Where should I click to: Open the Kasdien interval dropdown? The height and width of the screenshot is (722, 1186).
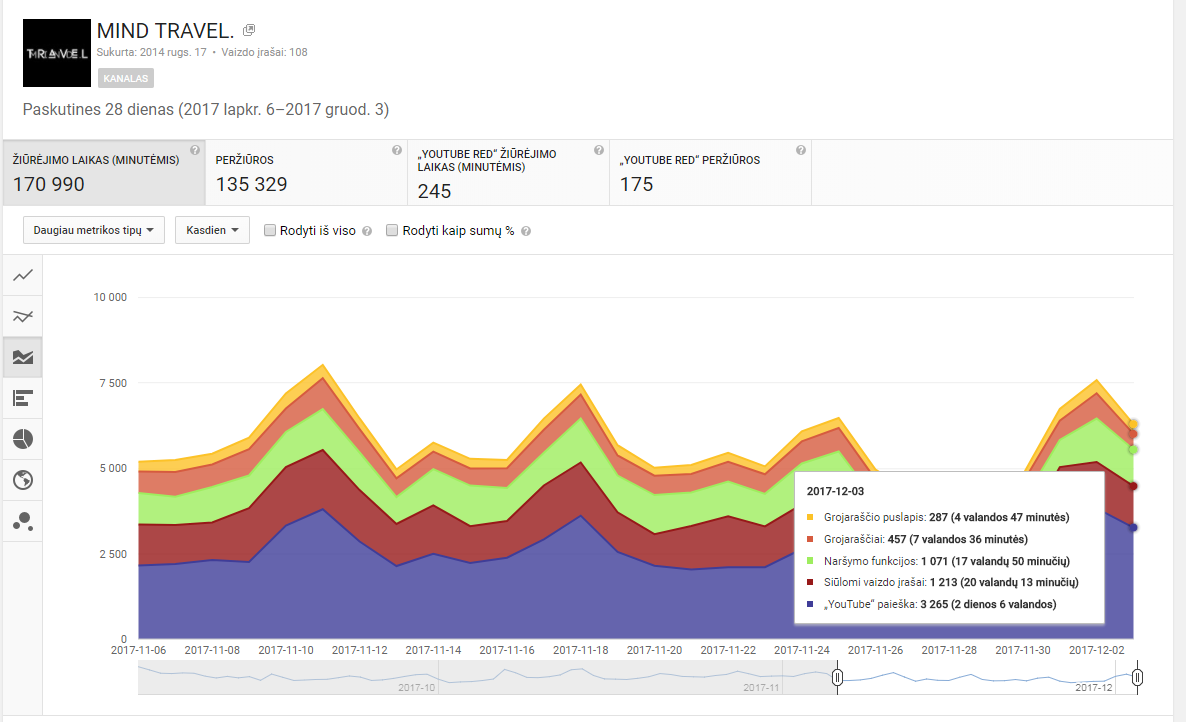click(x=213, y=230)
